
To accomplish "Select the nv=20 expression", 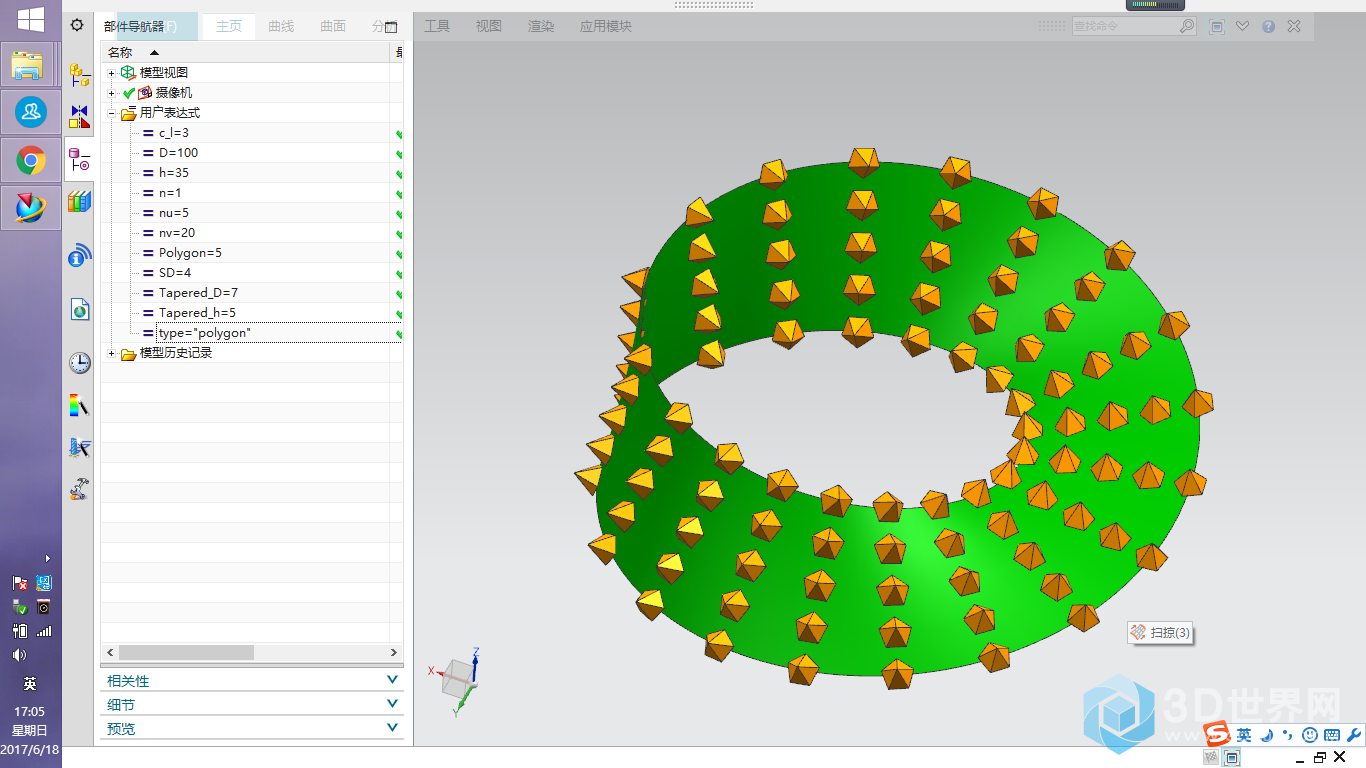I will 177,233.
